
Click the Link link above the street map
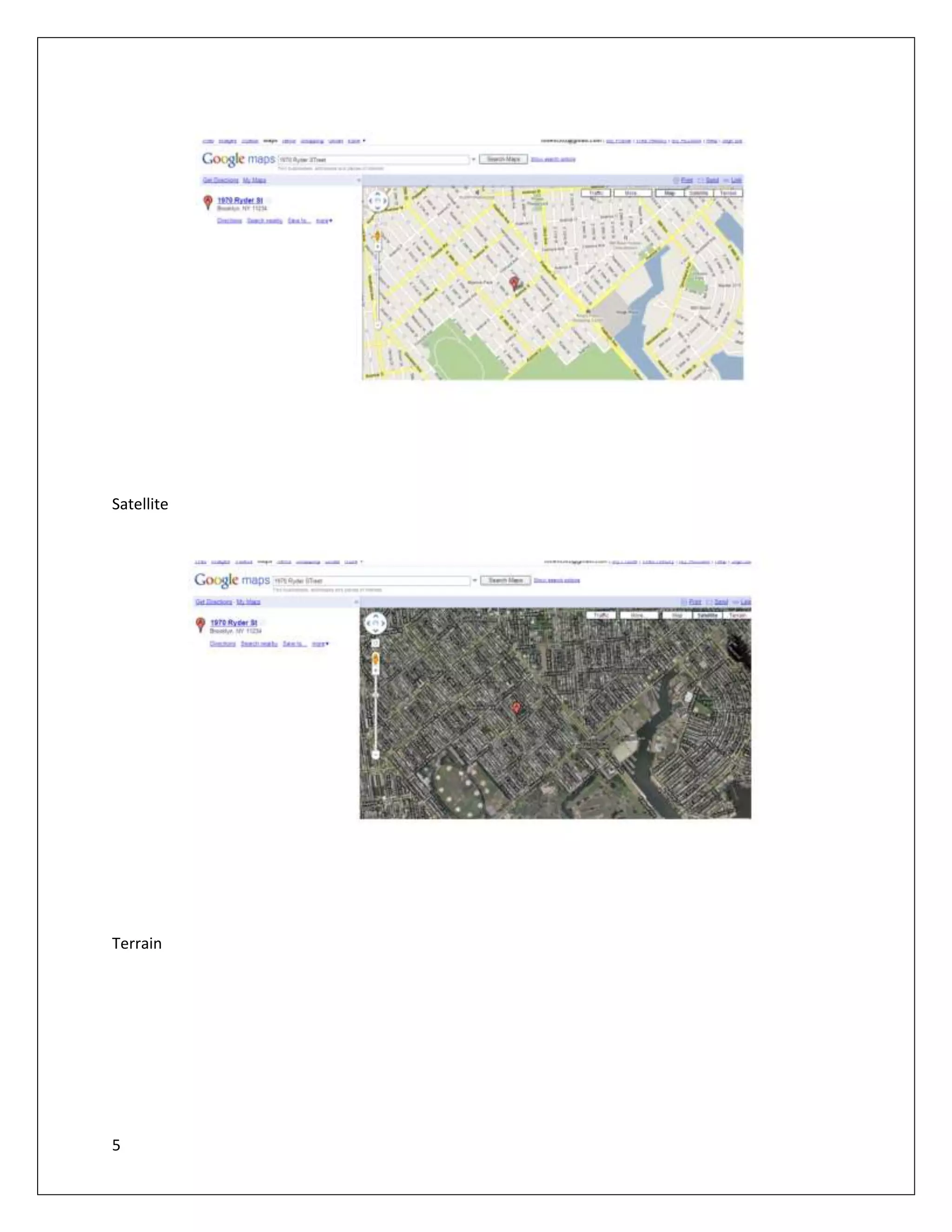737,180
